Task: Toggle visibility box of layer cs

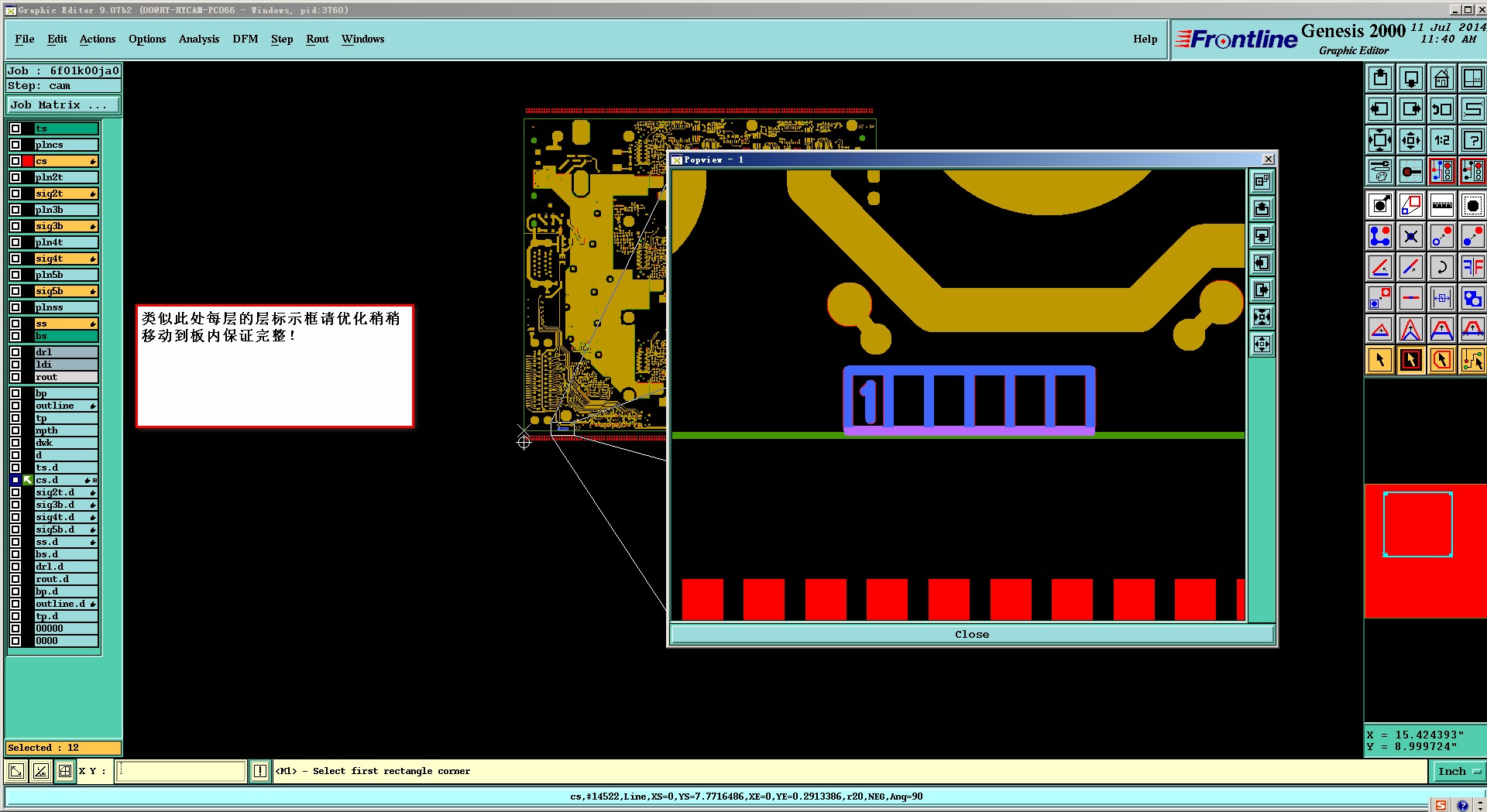Action: (15, 161)
